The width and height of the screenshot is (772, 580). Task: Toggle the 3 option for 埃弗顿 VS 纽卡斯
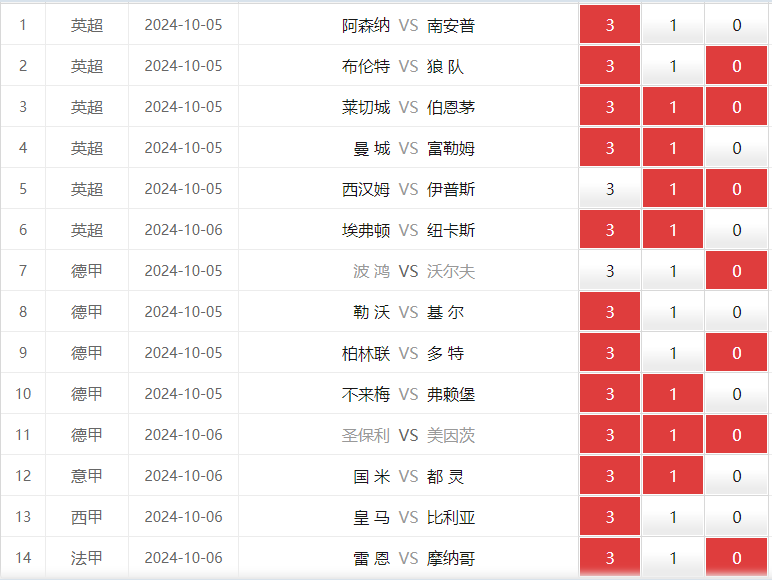coord(610,229)
